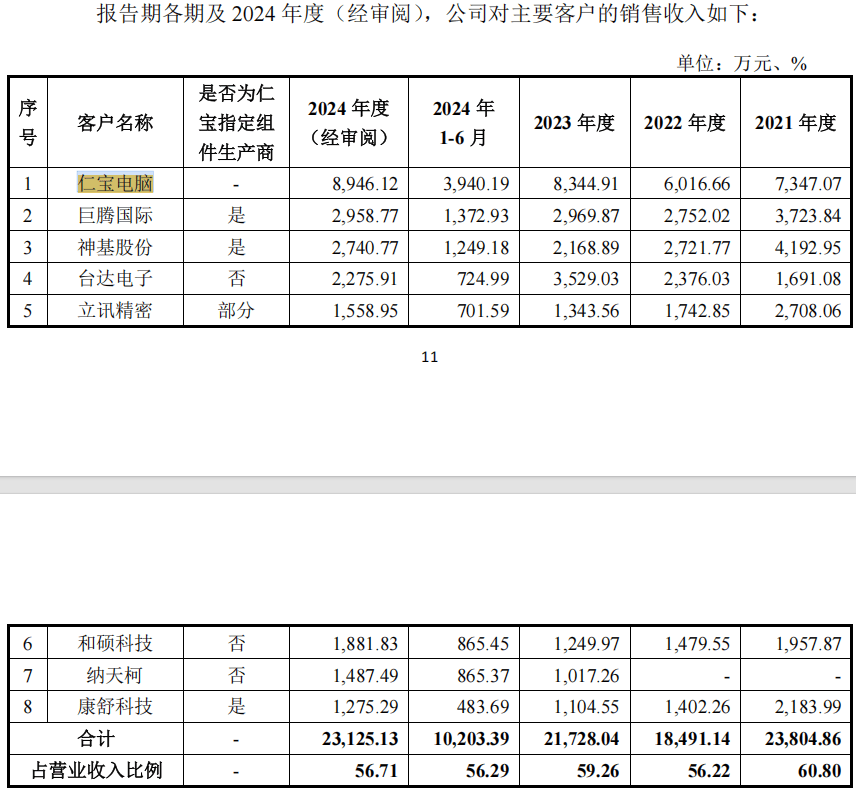Click 部分 in the 立讯精密 row
The width and height of the screenshot is (856, 795).
click(236, 310)
